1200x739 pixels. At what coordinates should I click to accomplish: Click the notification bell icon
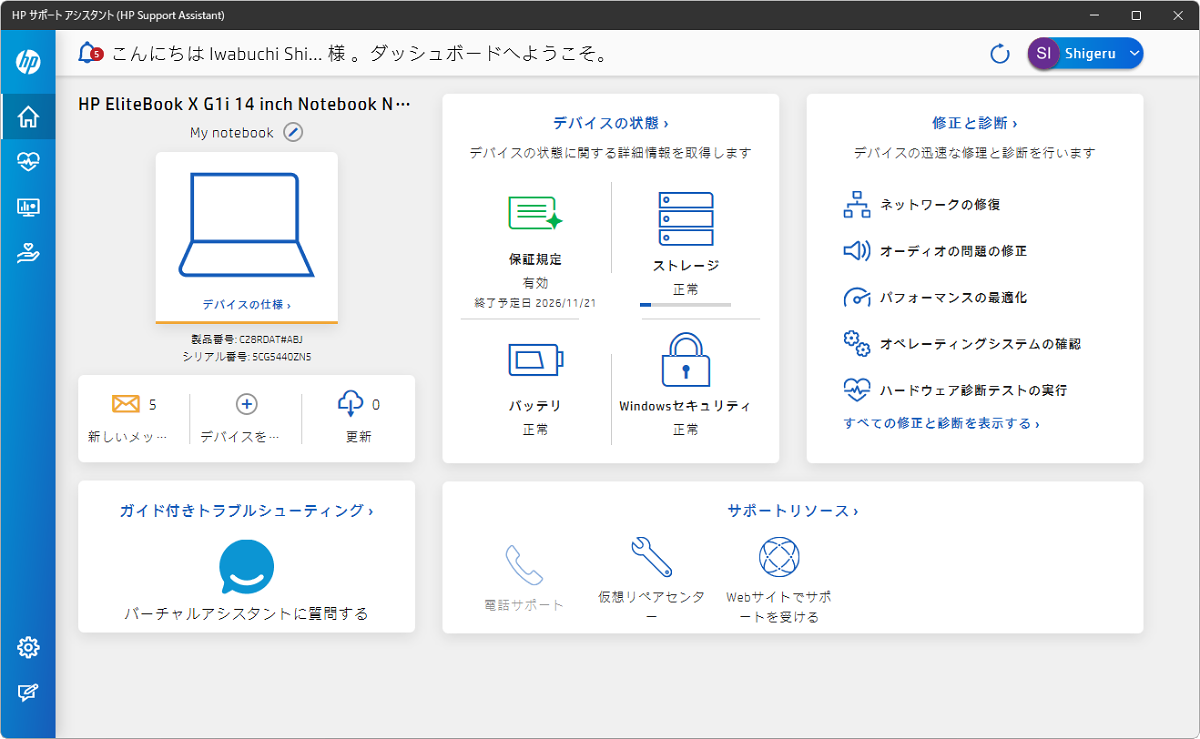coord(90,53)
